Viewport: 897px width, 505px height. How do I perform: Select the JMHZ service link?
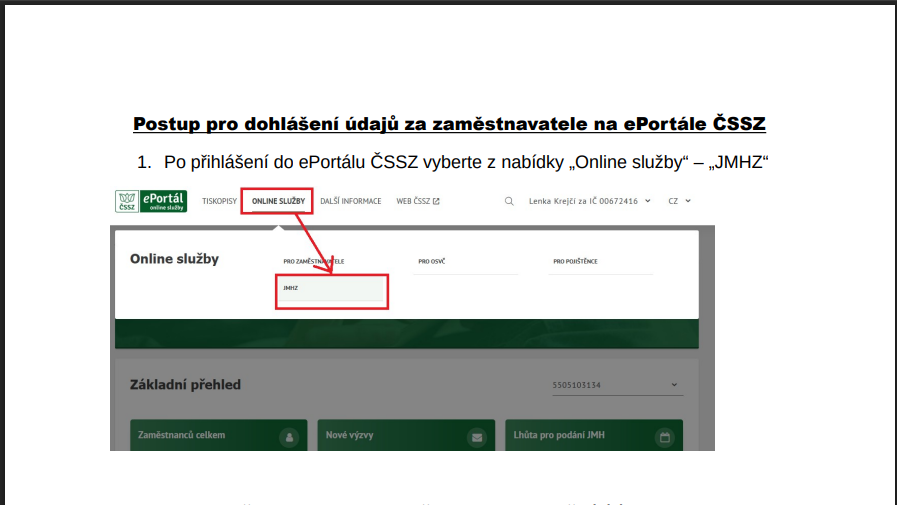pyautogui.click(x=331, y=288)
